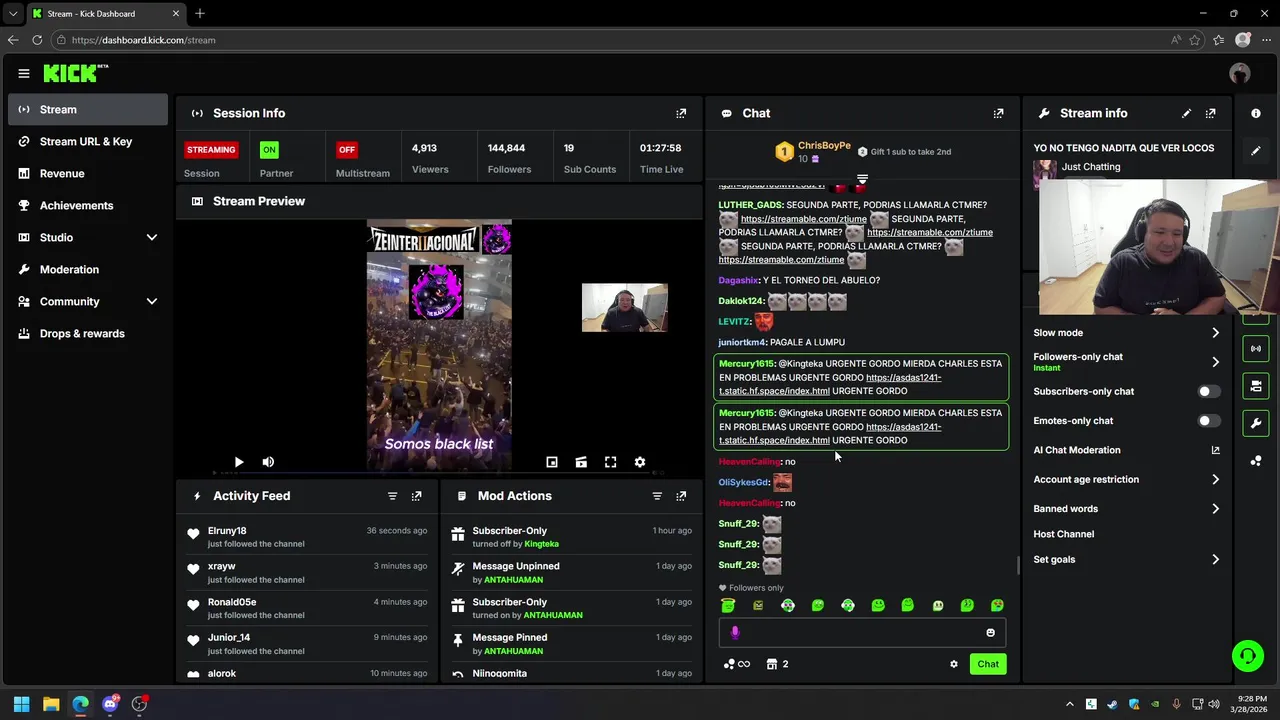Click the chat scrollbar
Screen dimensions: 1280x720
(1018, 566)
